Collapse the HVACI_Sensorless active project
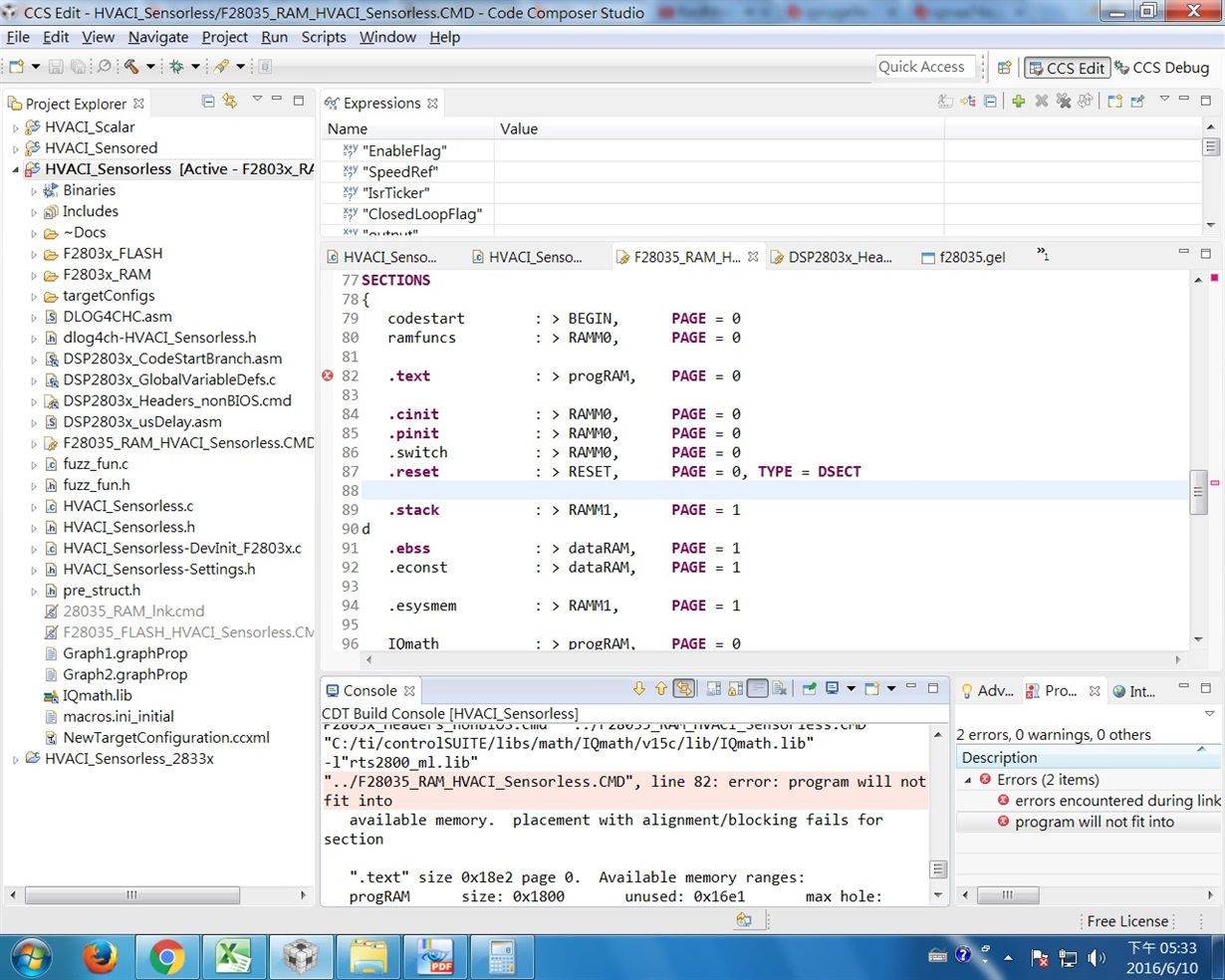Viewport: 1225px width, 980px height. pos(15,169)
